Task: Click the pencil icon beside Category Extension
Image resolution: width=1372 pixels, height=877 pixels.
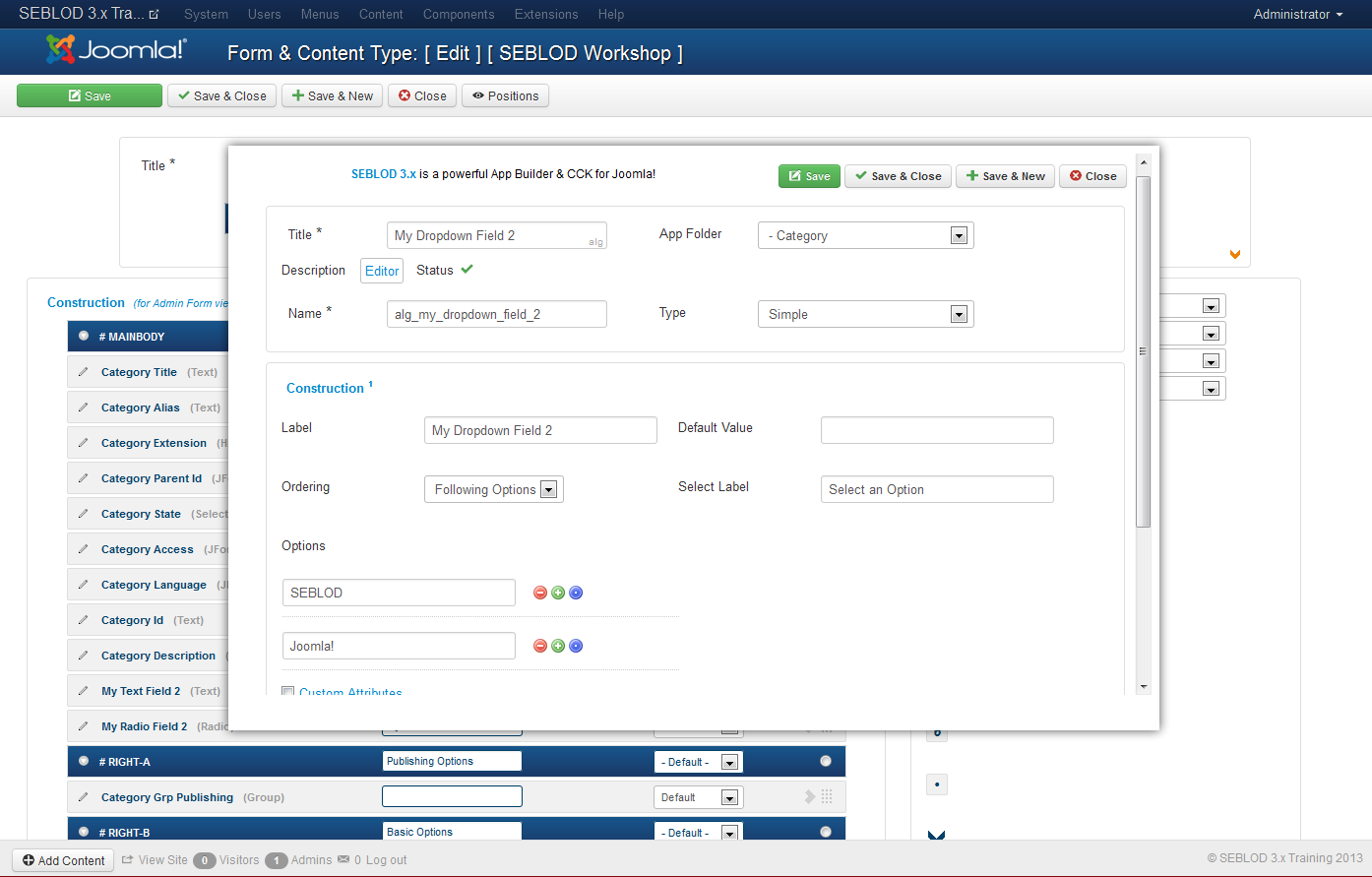Action: click(83, 443)
